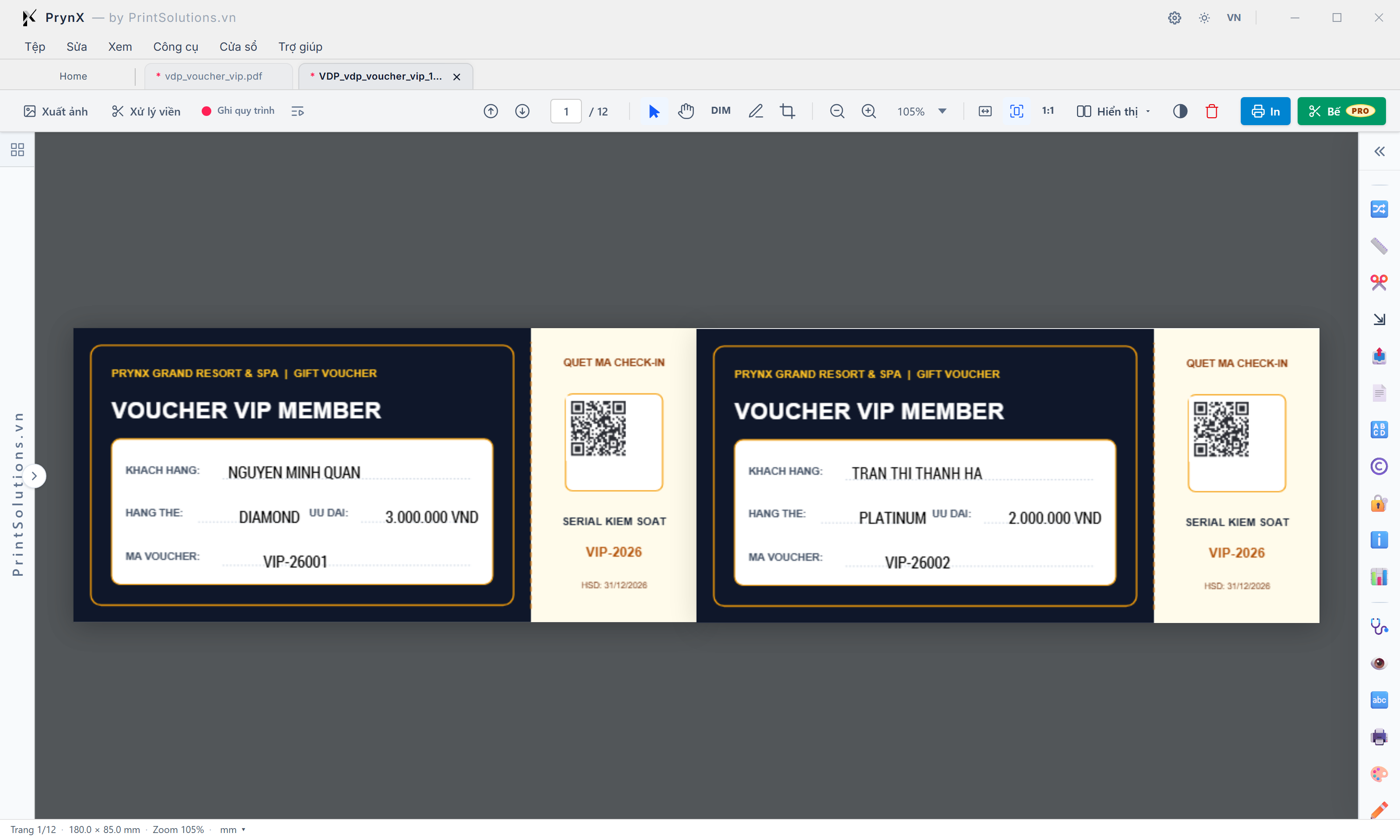Click the shuffle icon in right sidebar
This screenshot has width=1400, height=840.
pos(1379,210)
